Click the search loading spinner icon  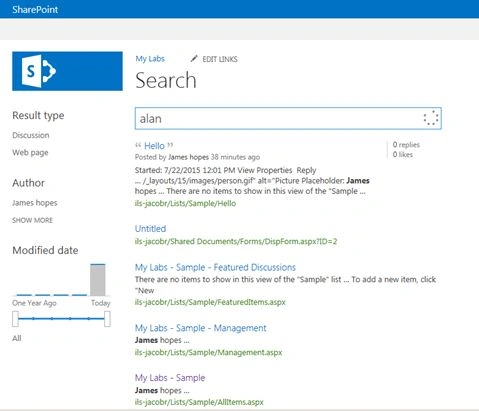(431, 118)
